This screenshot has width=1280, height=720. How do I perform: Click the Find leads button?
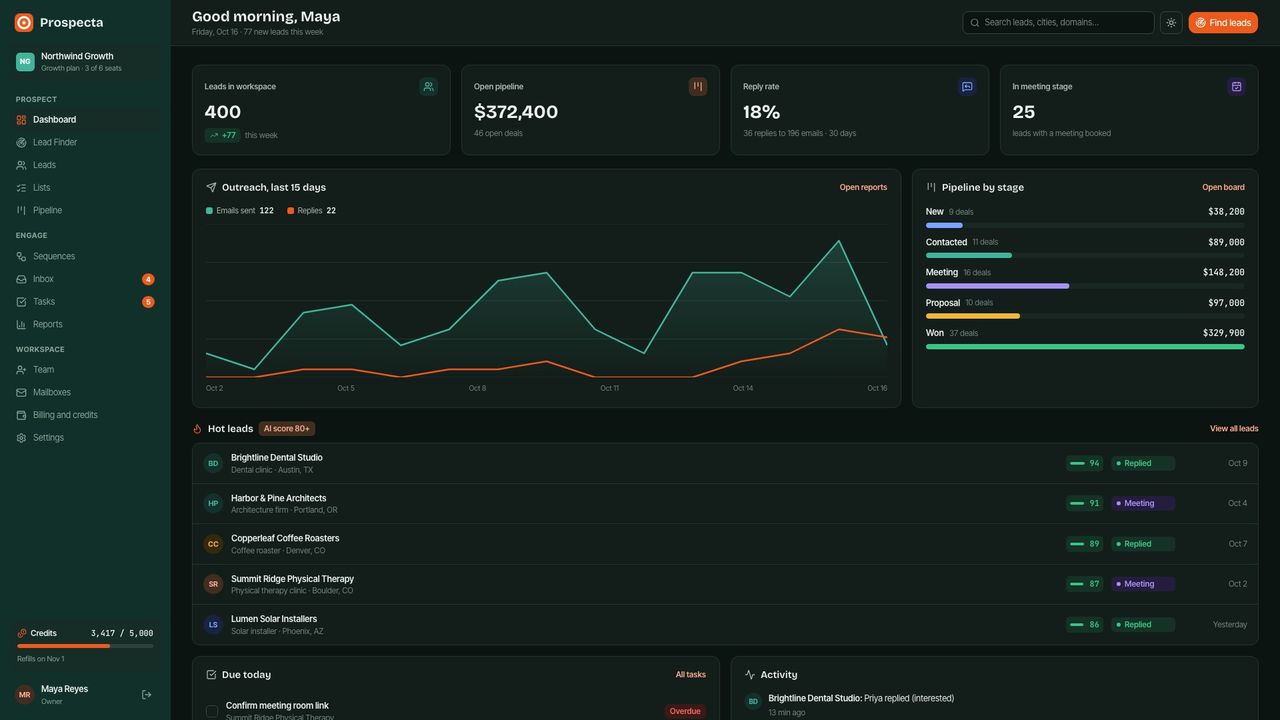point(1223,22)
